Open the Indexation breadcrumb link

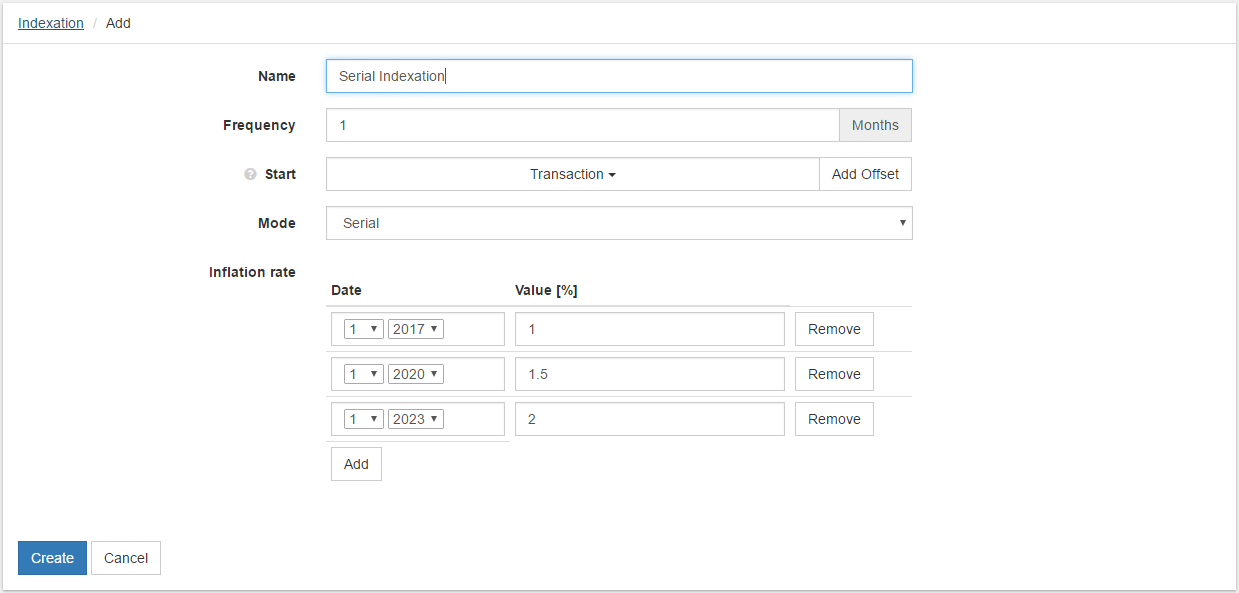[51, 23]
